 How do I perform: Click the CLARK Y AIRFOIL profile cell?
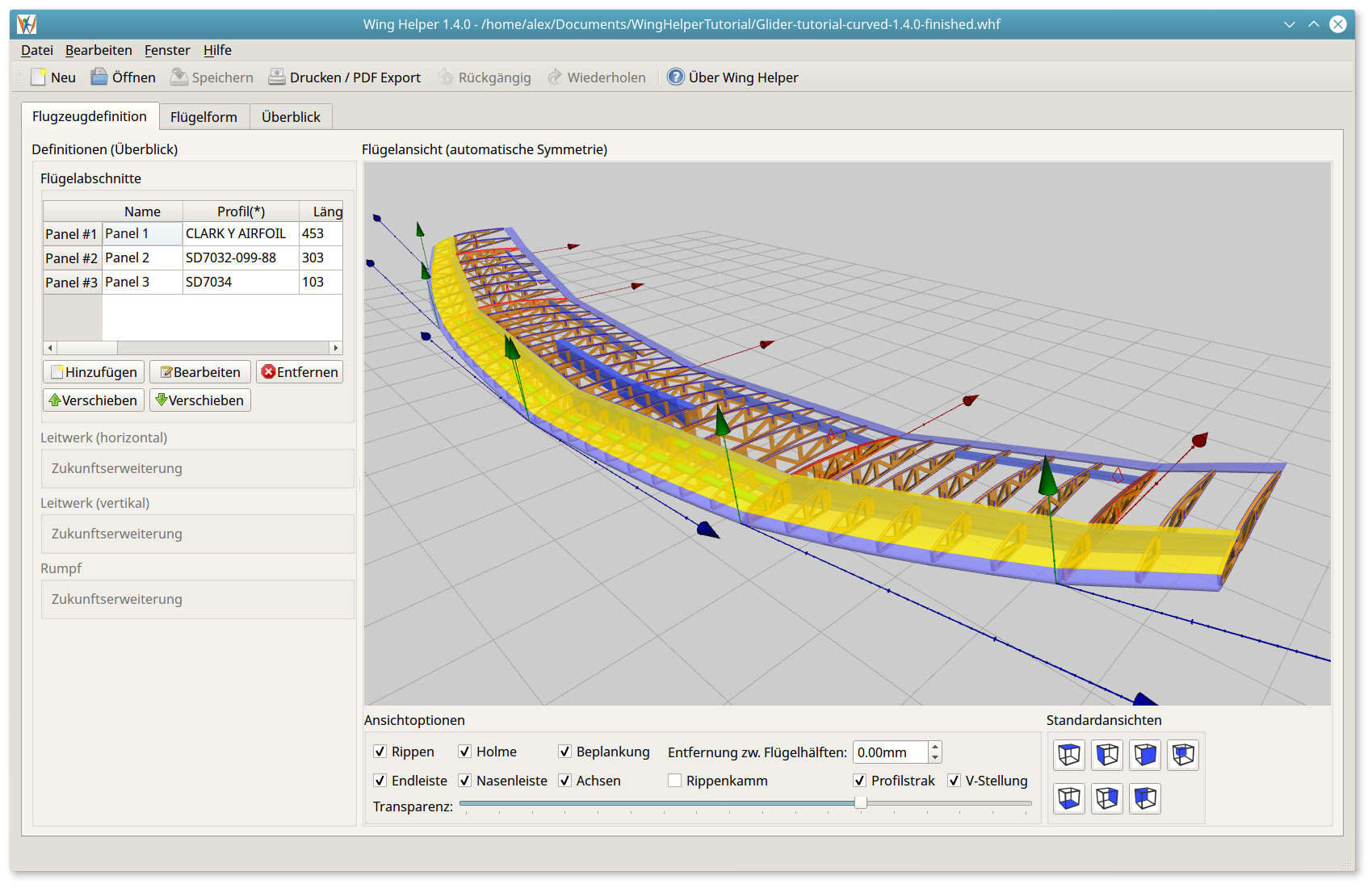click(241, 234)
